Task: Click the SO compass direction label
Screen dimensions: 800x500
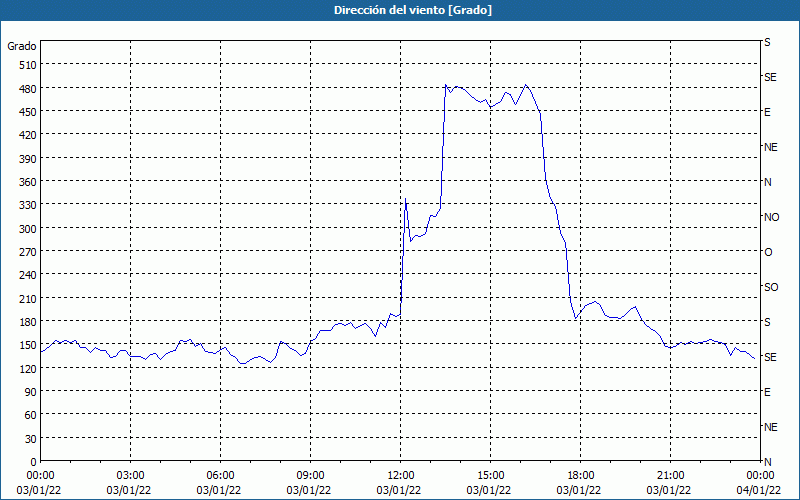Action: pos(771,287)
